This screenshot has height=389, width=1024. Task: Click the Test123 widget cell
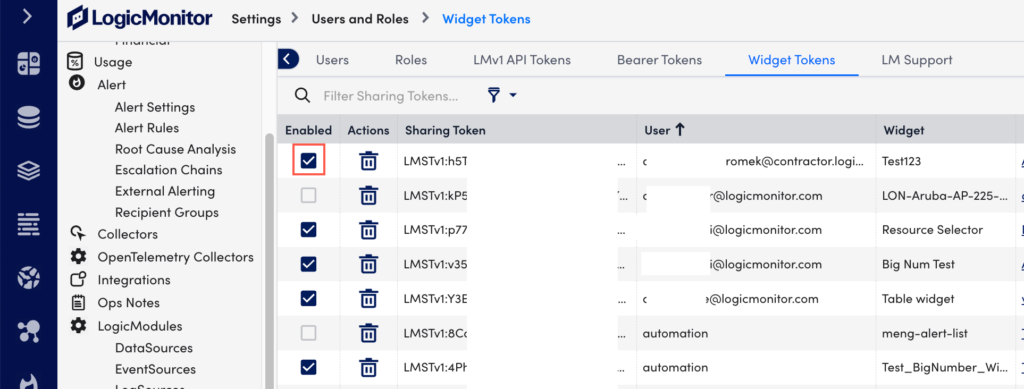point(901,161)
